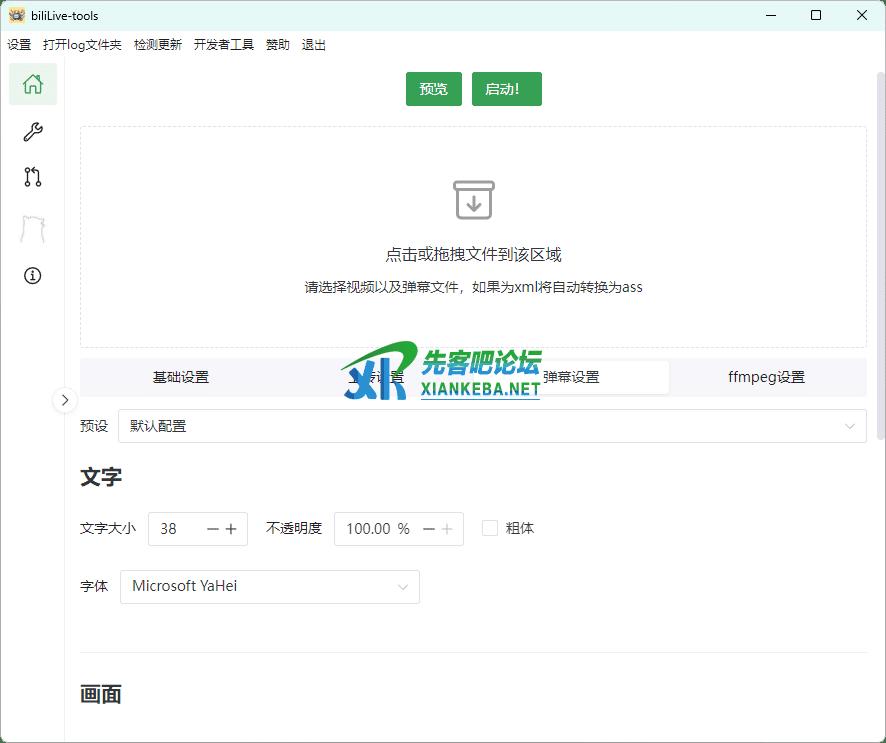The width and height of the screenshot is (886, 743).
Task: Open the wrench tools sidebar icon
Action: point(33,132)
